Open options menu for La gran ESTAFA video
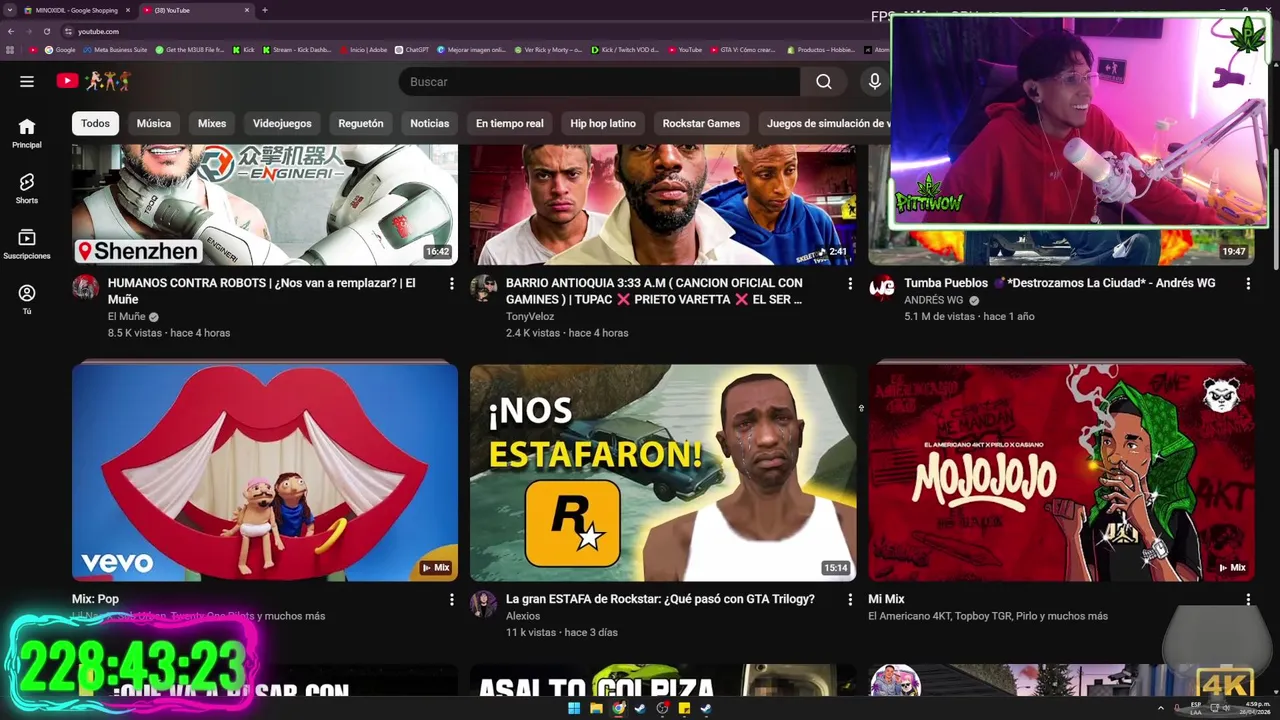1280x720 pixels. point(850,600)
